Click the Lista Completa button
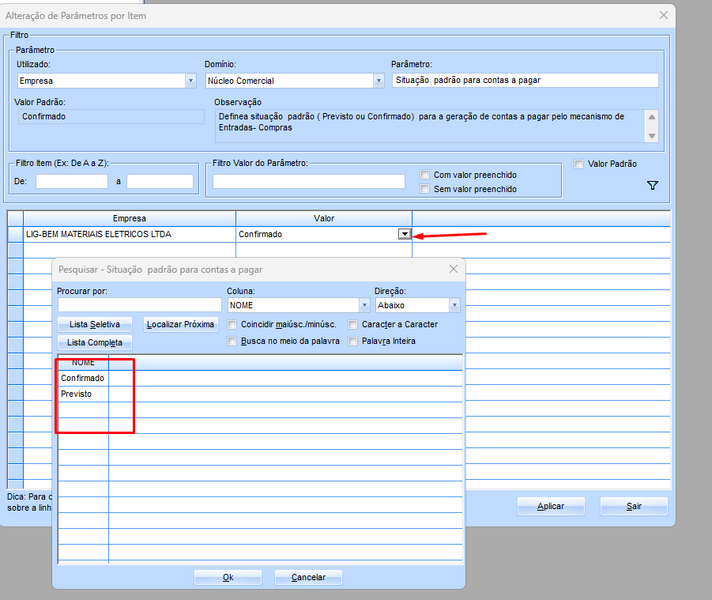The image size is (712, 600). pos(95,342)
